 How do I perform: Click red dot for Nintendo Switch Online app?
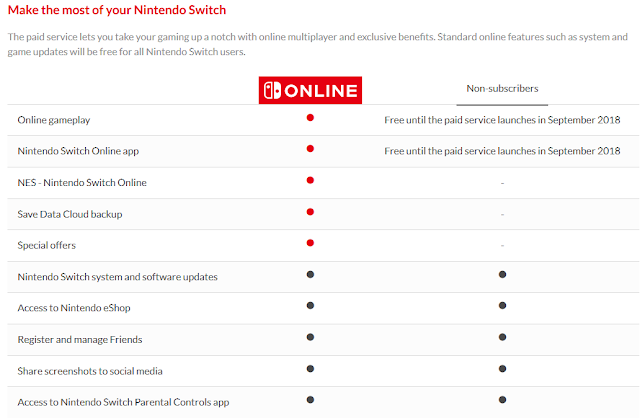click(310, 149)
